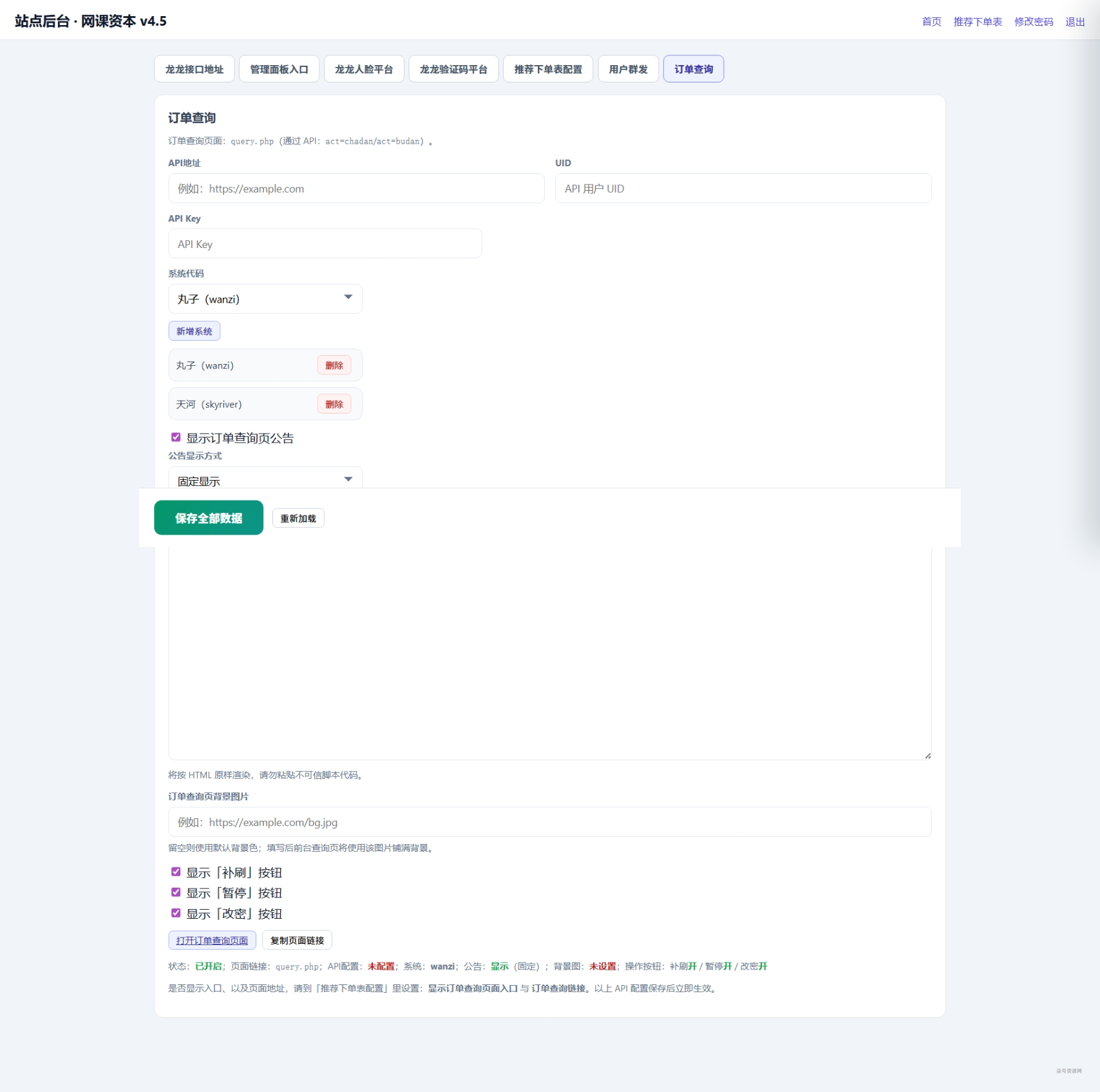Viewport: 1100px width, 1092px height.
Task: Select the 龙龙人脸平台 tab
Action: (364, 69)
